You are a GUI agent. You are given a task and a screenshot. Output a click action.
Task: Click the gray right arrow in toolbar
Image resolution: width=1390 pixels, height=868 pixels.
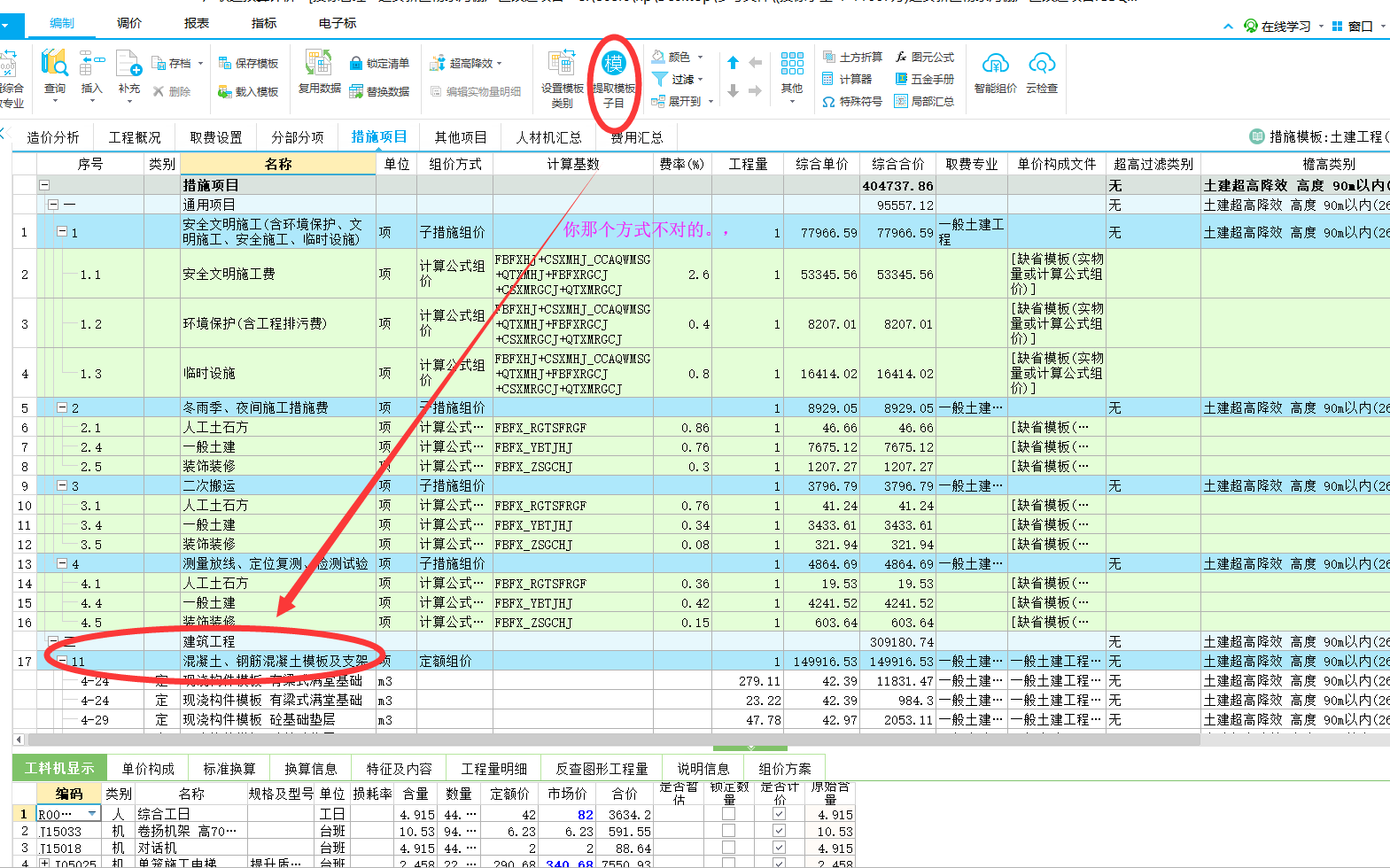click(x=756, y=90)
